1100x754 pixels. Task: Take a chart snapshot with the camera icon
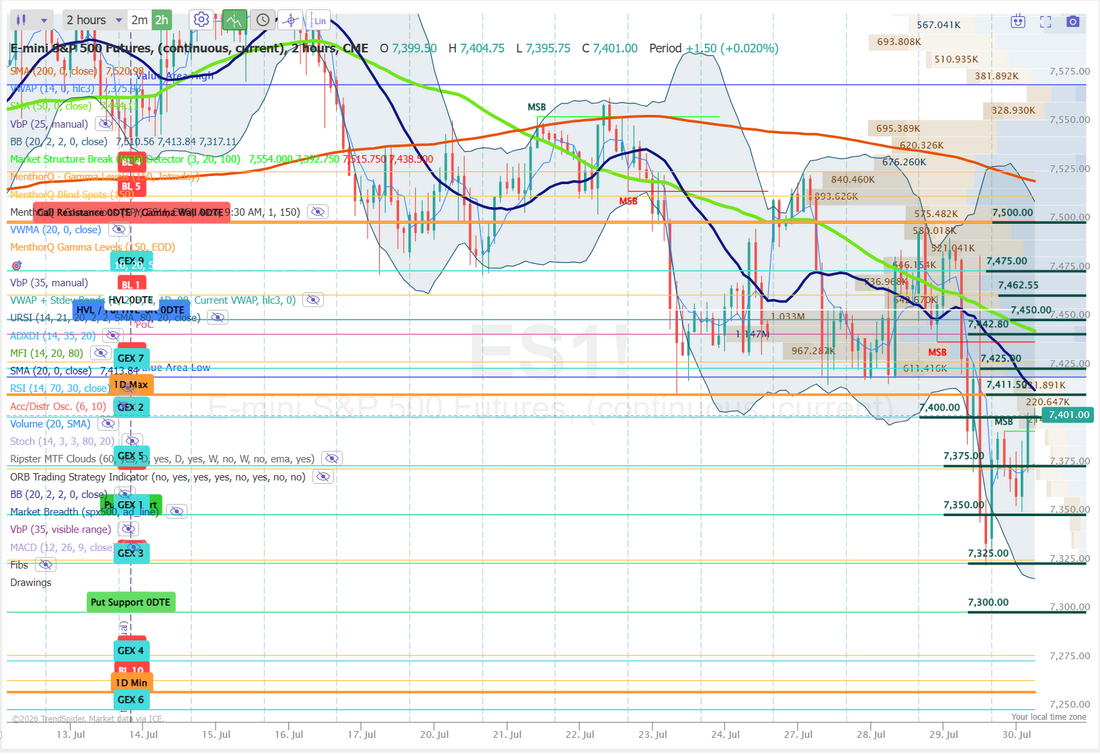1073,22
